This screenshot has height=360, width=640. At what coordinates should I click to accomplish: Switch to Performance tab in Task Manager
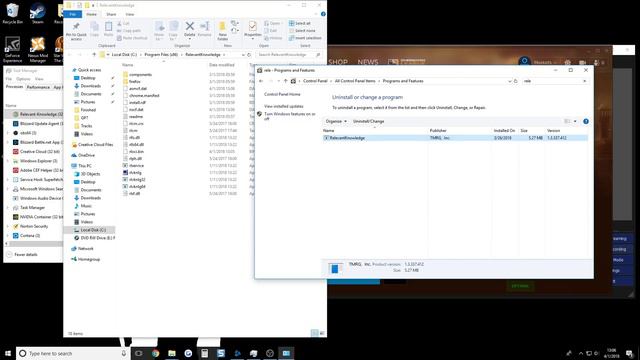tap(38, 87)
